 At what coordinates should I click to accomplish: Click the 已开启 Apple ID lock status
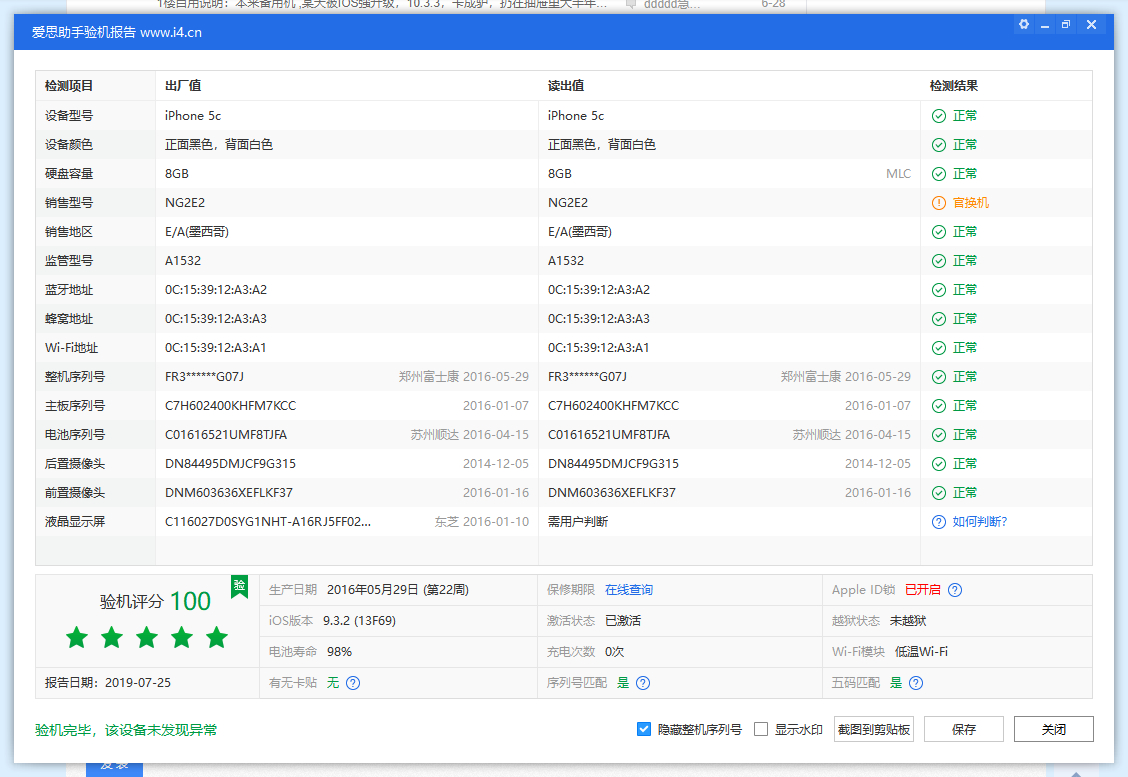point(923,590)
